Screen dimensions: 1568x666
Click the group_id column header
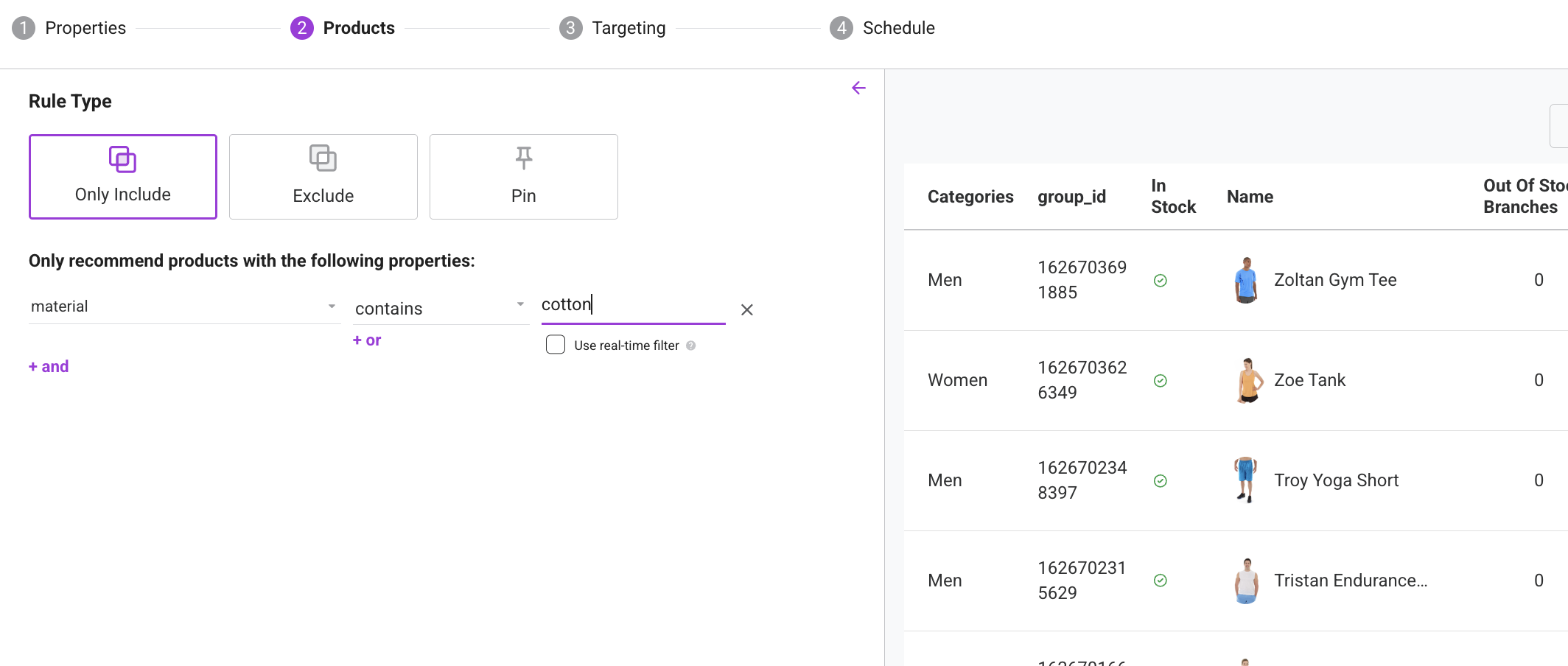pyautogui.click(x=1072, y=197)
